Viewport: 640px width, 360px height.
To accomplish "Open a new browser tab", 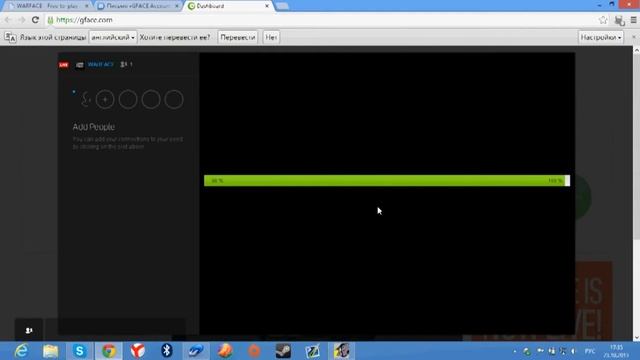I will [282, 6].
